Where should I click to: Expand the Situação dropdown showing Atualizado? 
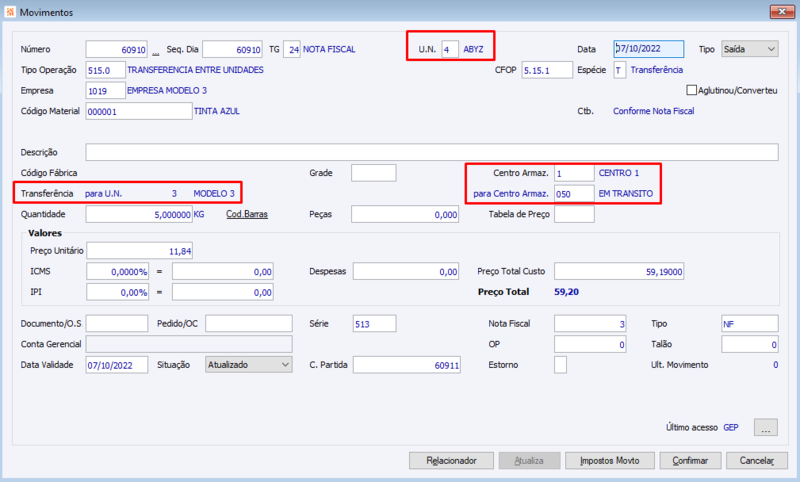tap(248, 365)
